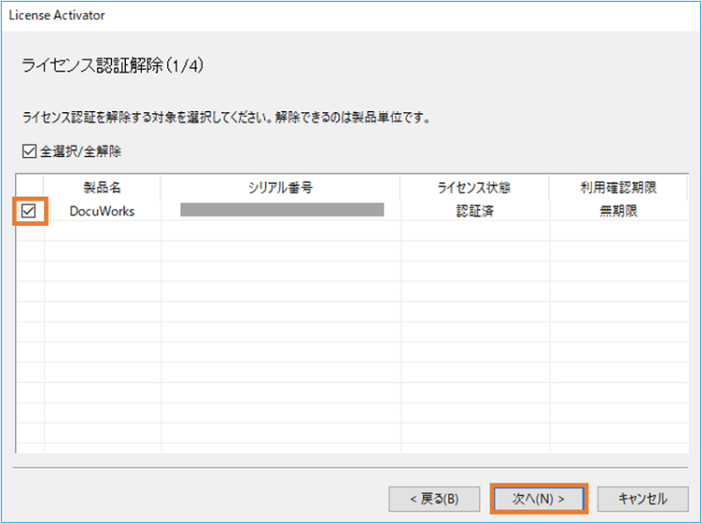Uncheck the DocuWorks row checkbox

(x=29, y=211)
